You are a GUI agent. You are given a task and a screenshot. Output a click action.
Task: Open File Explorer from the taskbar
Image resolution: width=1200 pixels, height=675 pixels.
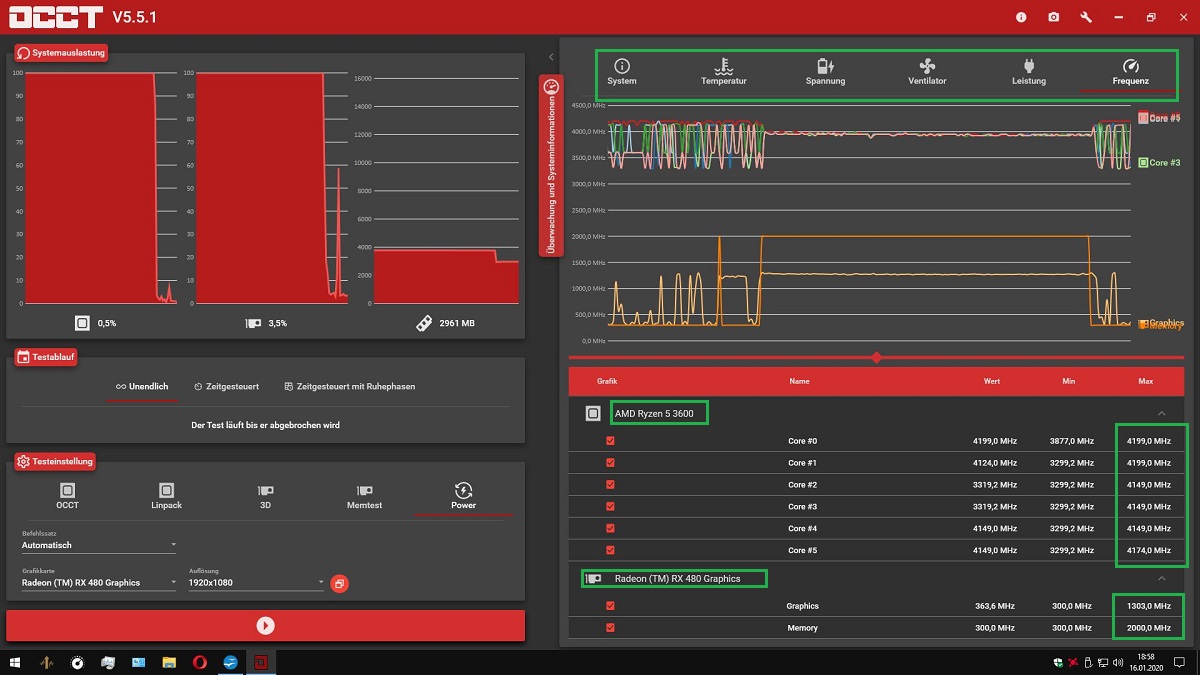169,662
